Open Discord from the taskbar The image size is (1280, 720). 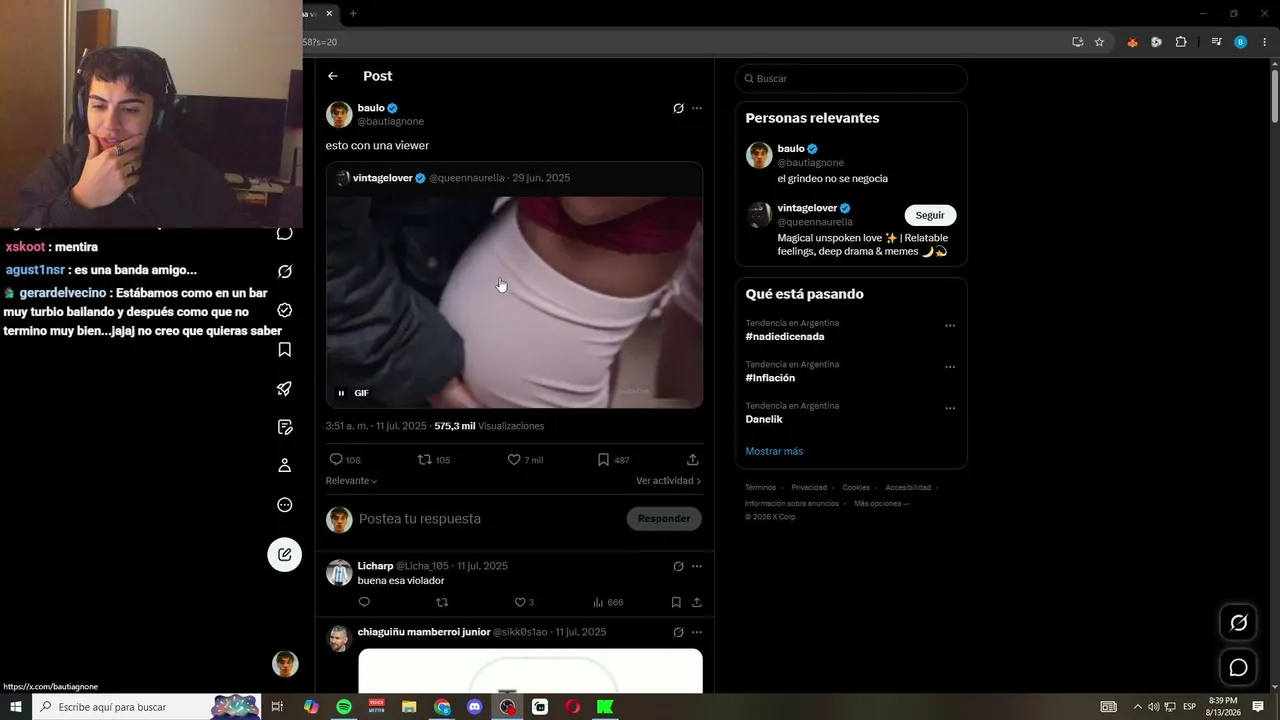[475, 707]
